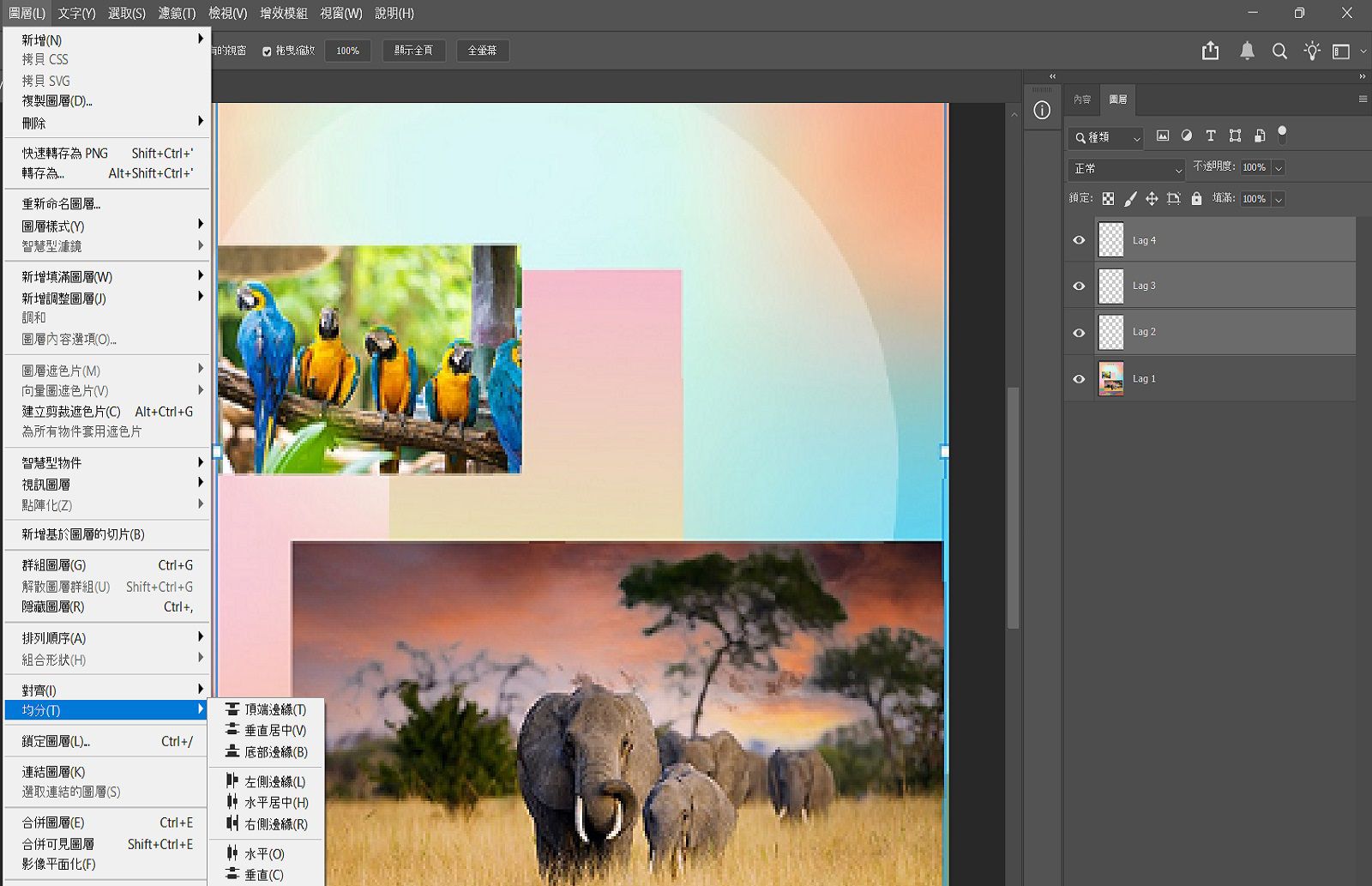Screen dimensions: 1372x886
Task: Click the lock all padlock icon
Action: coord(1196,199)
